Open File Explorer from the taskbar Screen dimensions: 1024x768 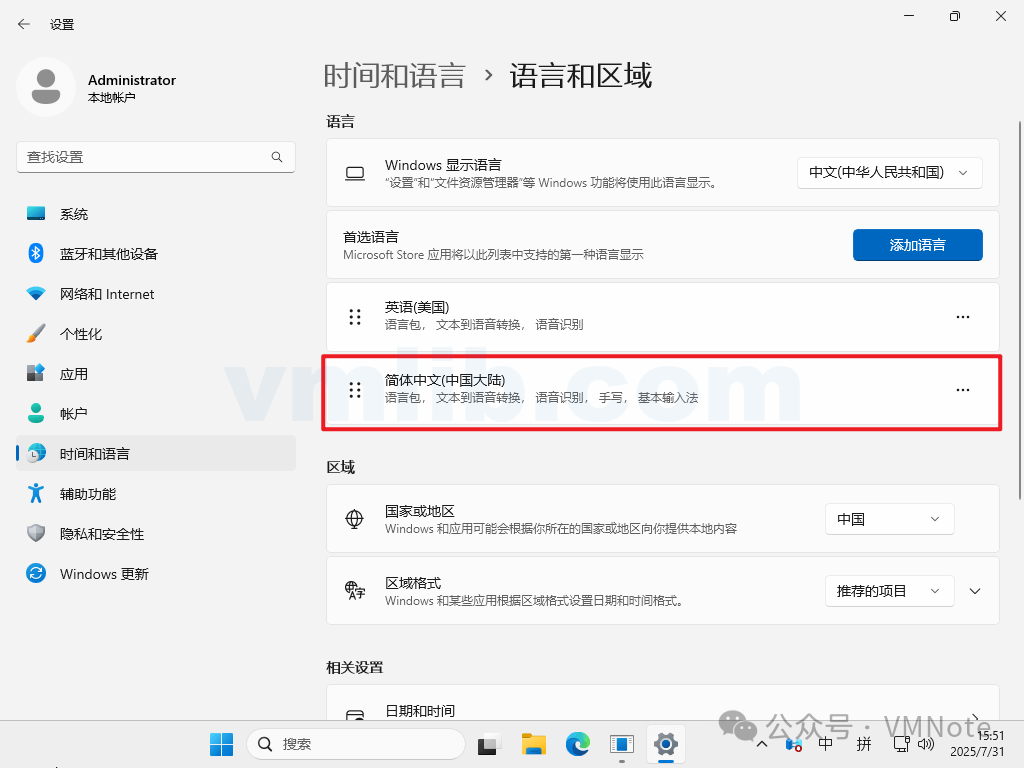click(533, 744)
